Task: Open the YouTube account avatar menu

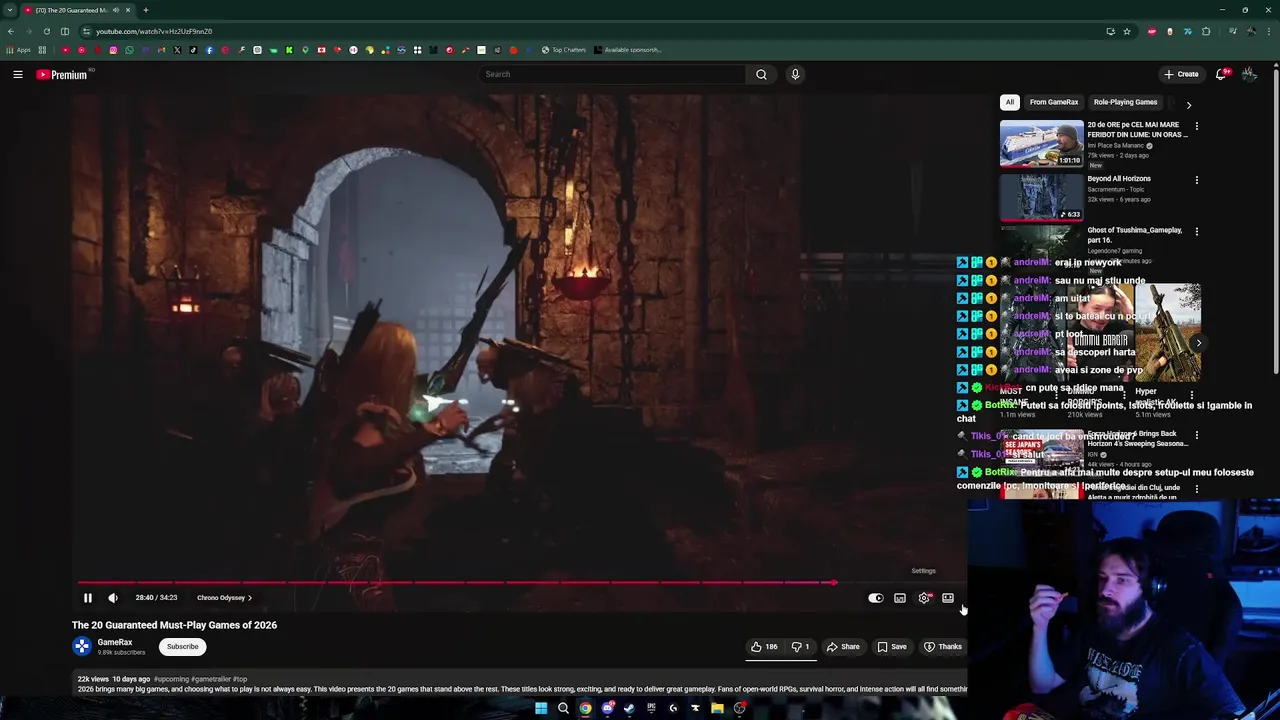Action: tap(1249, 74)
